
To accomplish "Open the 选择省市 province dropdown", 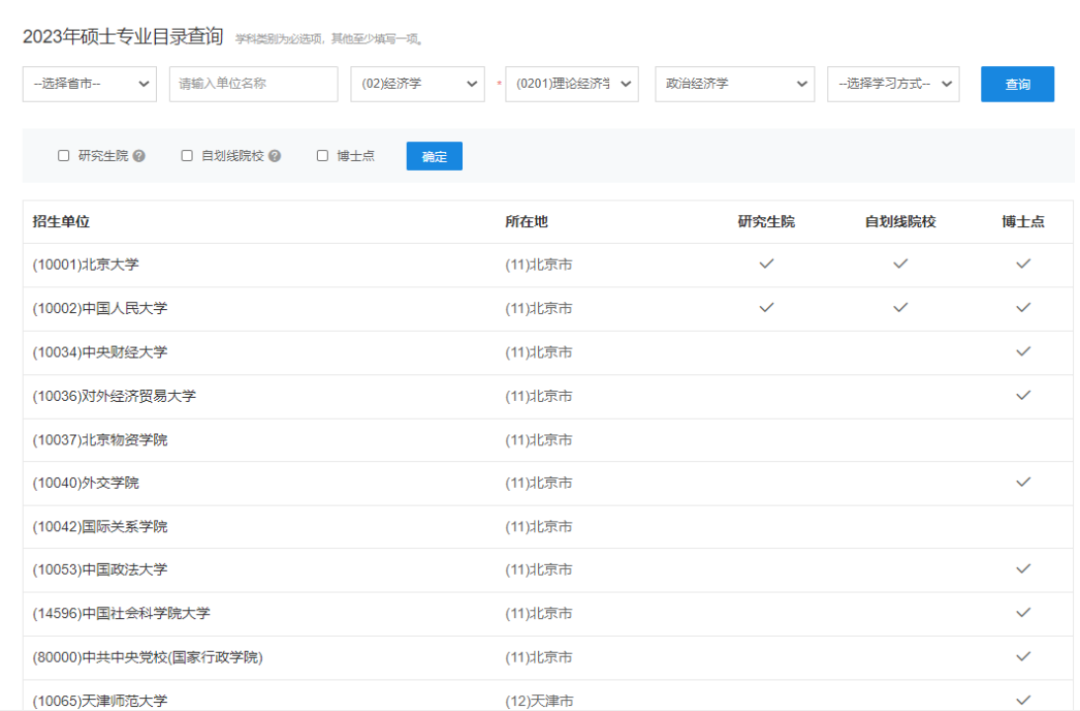I will point(90,84).
